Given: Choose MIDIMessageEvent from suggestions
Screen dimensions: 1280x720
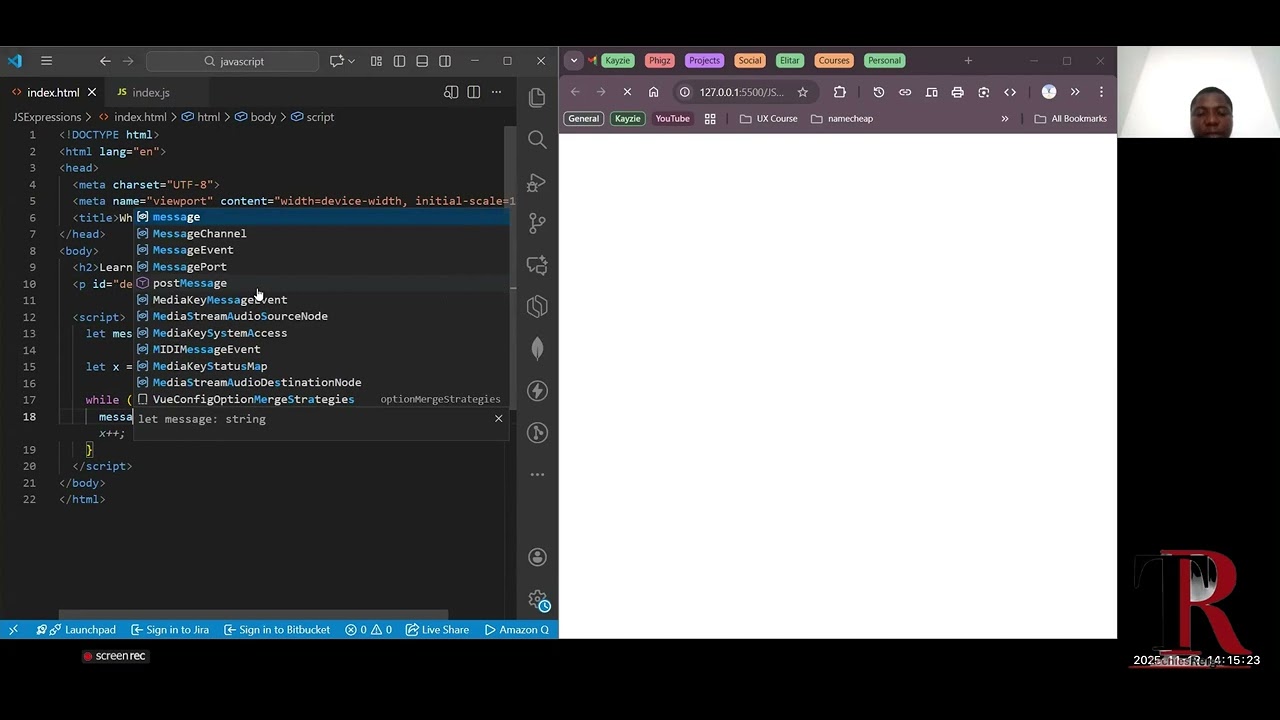Looking at the screenshot, I should [x=323, y=349].
